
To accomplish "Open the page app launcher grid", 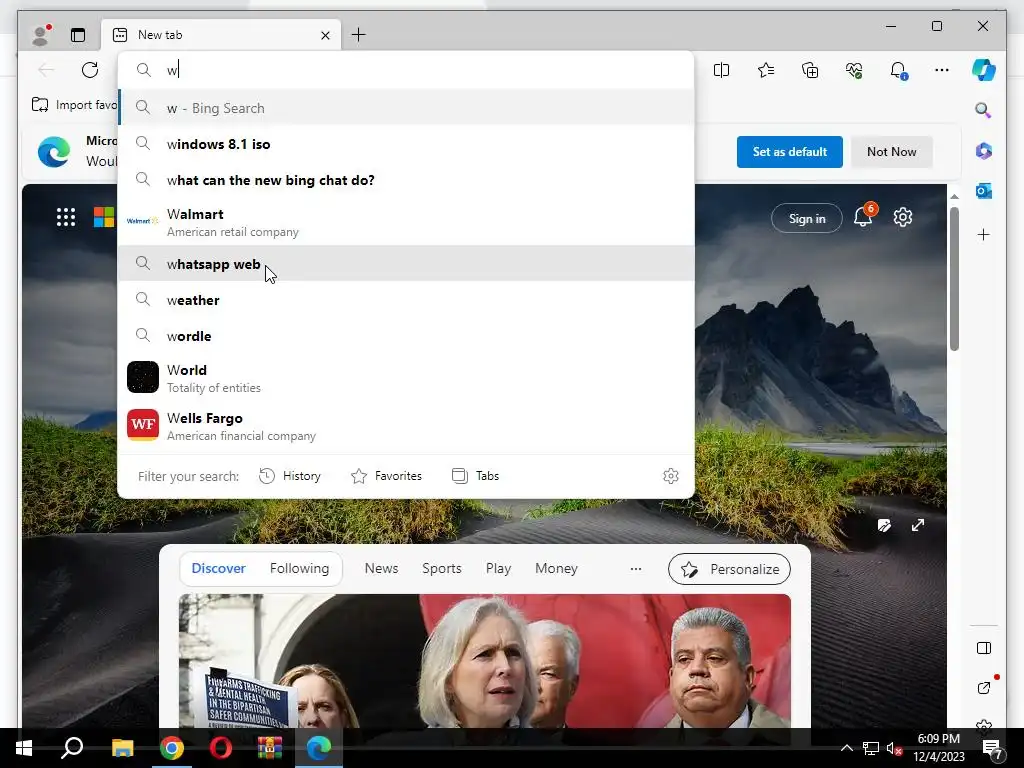I will click(66, 217).
